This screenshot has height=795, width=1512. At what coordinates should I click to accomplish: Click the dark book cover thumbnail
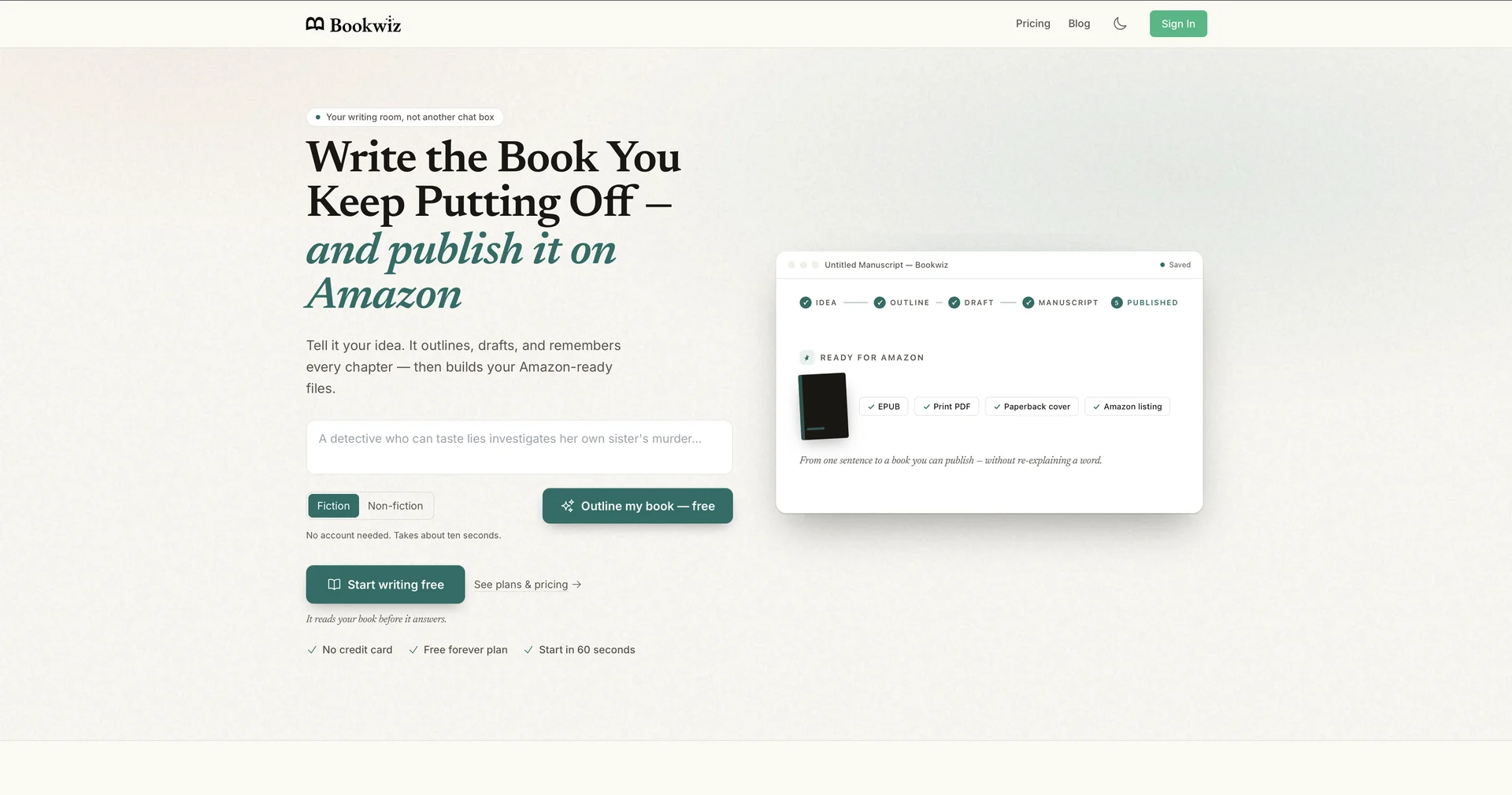824,407
